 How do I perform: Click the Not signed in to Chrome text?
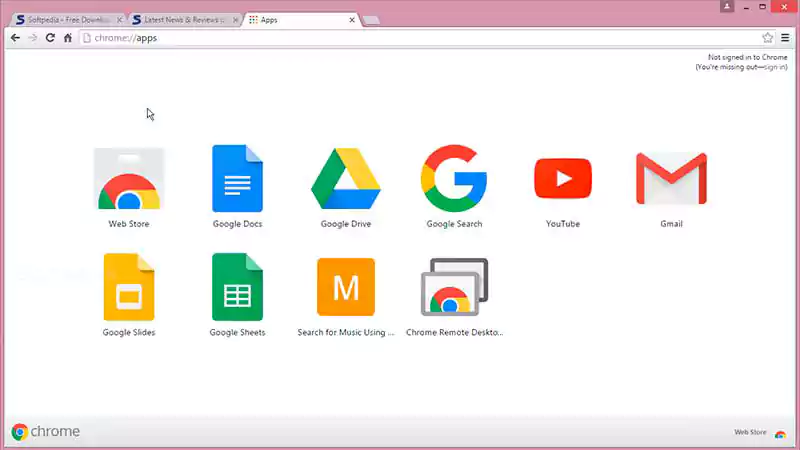coord(747,57)
